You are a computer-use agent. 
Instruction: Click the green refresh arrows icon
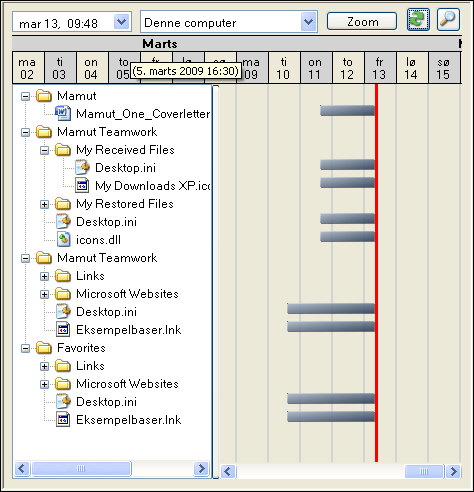418,20
